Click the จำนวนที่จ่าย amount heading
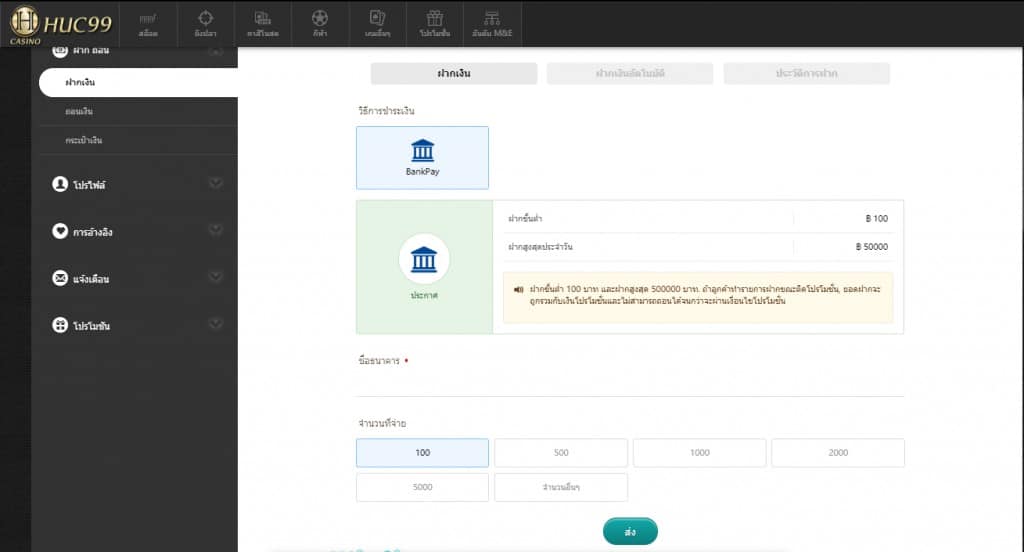This screenshot has height=552, width=1024. coord(382,423)
